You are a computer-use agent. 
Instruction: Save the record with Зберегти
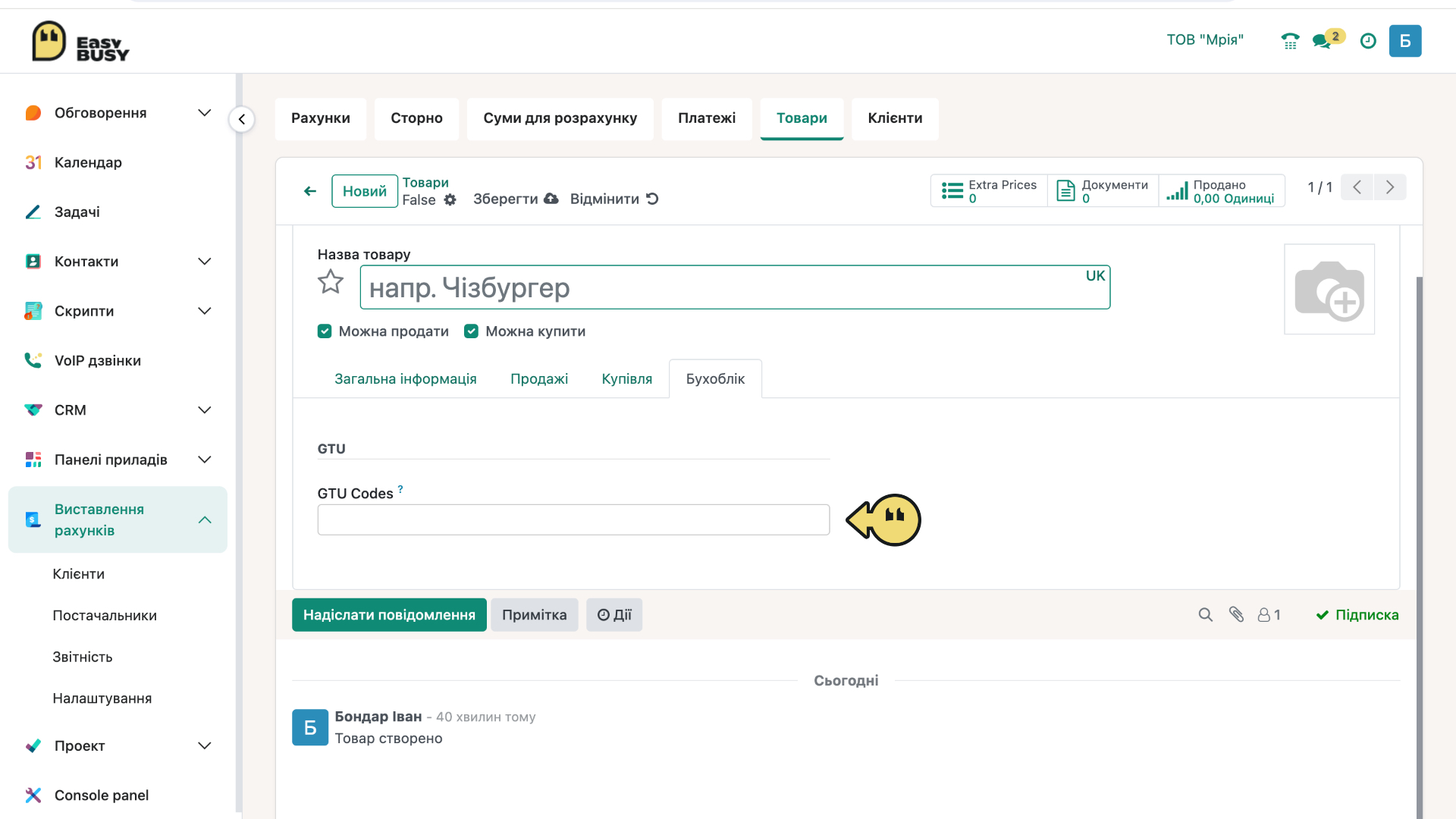[x=516, y=199]
